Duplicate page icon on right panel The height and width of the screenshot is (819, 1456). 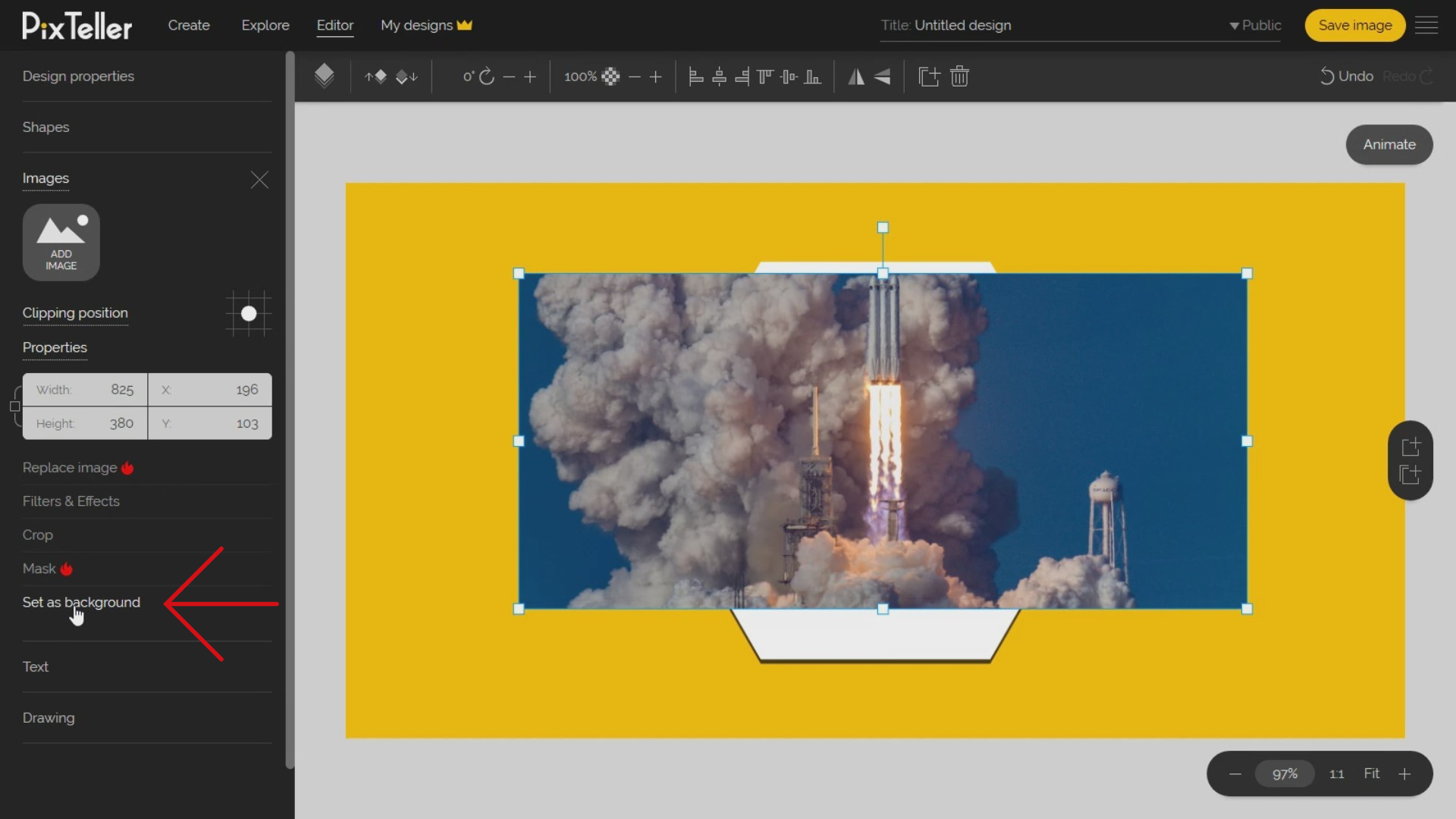pyautogui.click(x=1410, y=475)
